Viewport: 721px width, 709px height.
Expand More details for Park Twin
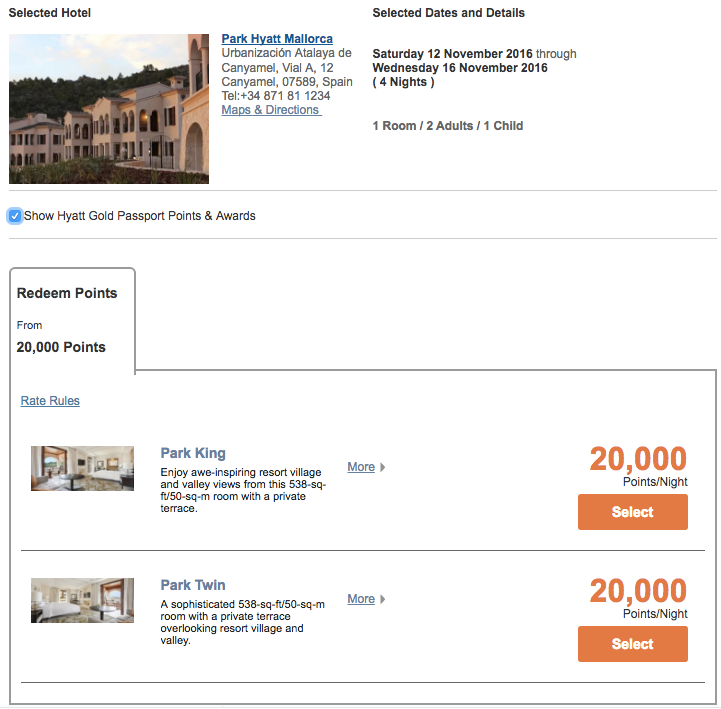(x=361, y=599)
